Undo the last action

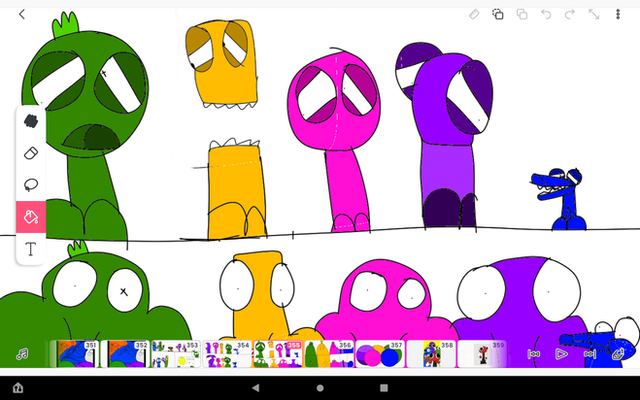(x=546, y=15)
